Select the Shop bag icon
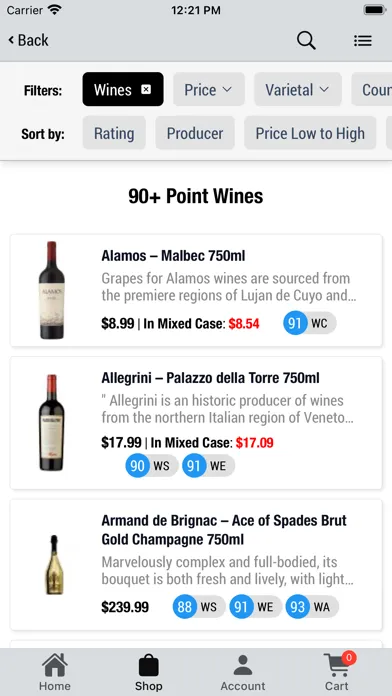 149,666
